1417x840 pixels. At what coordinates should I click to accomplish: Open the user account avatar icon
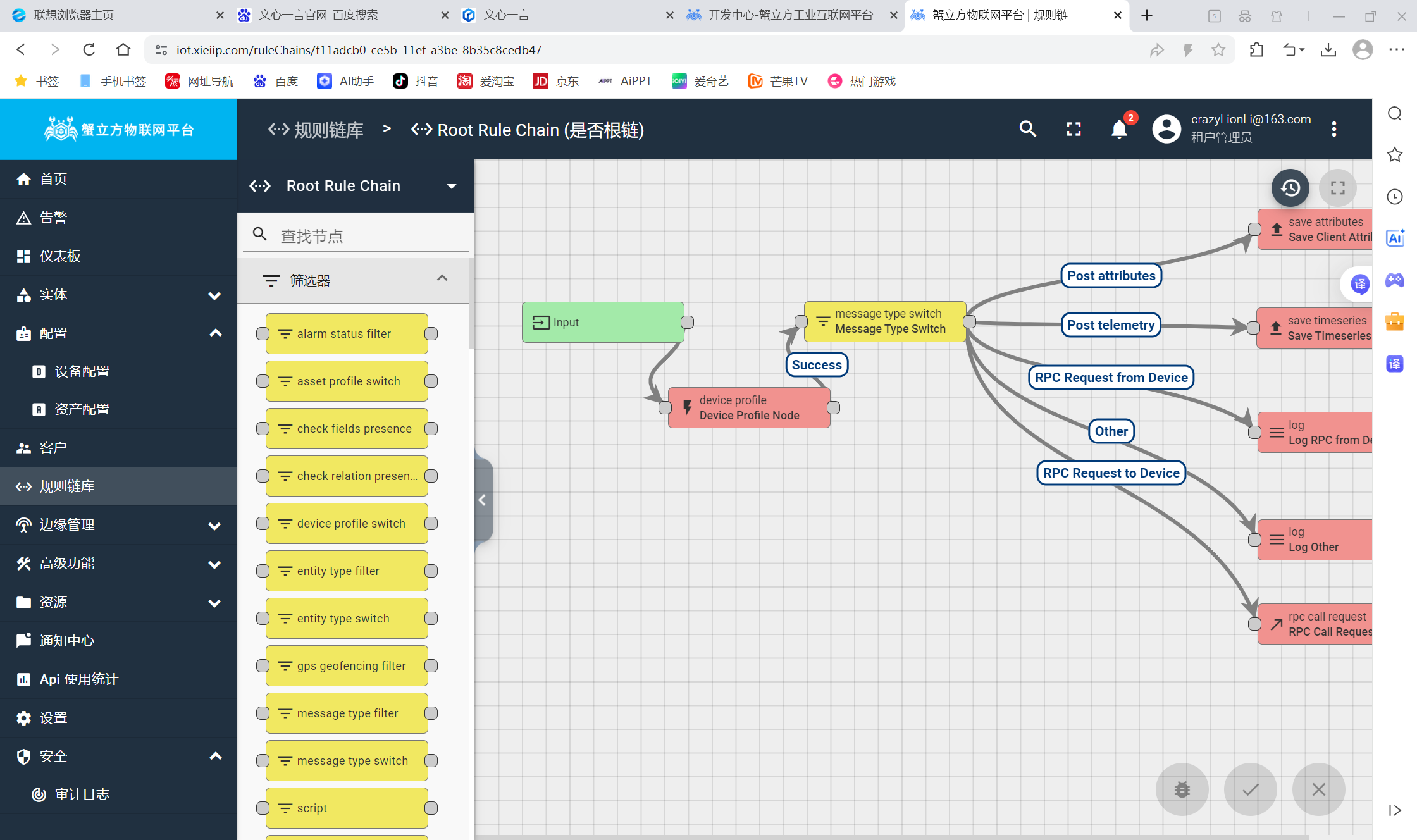point(1166,129)
